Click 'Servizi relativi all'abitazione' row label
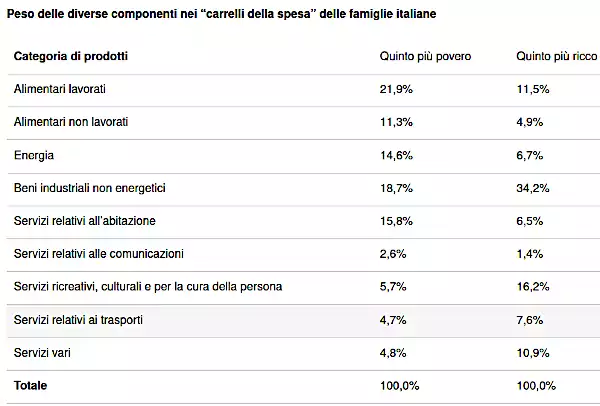The image size is (600, 406). pos(85,221)
